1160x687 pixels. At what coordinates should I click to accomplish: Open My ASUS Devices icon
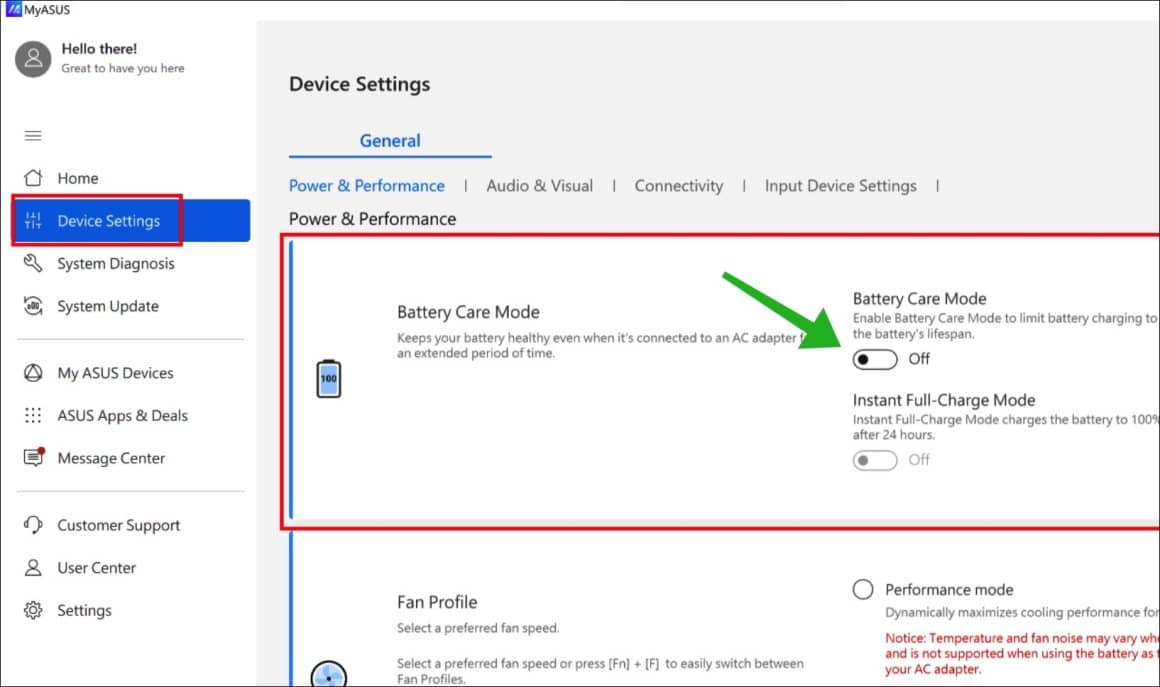point(33,373)
